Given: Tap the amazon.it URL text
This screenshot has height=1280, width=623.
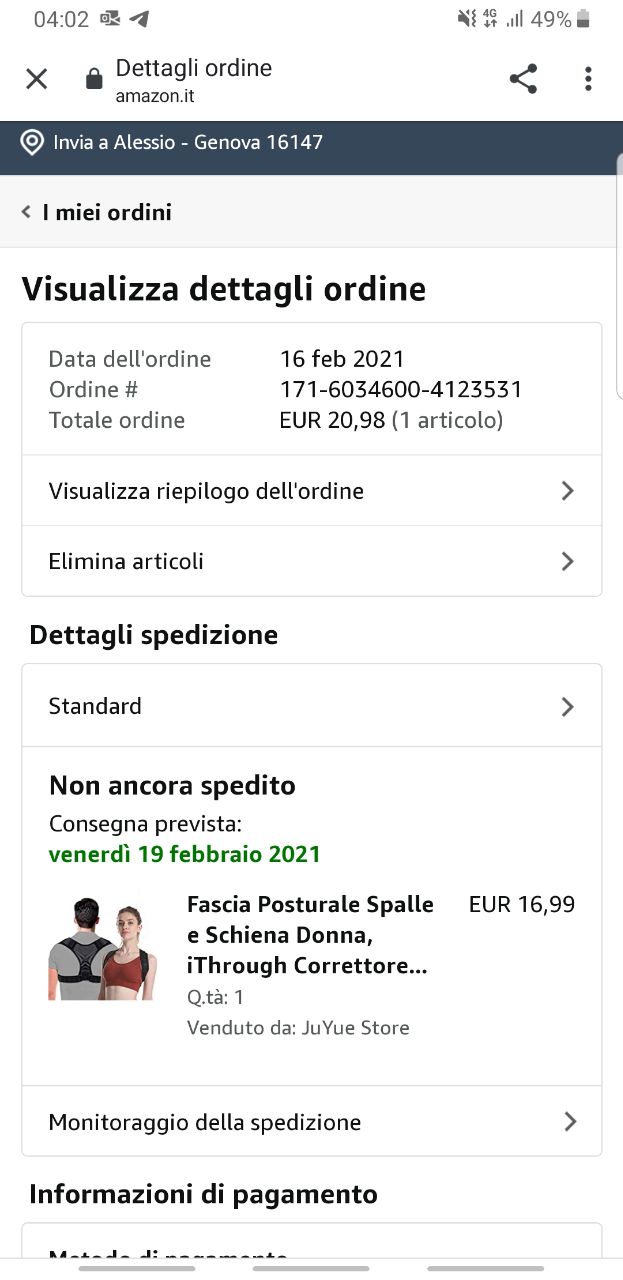Looking at the screenshot, I should pos(155,97).
